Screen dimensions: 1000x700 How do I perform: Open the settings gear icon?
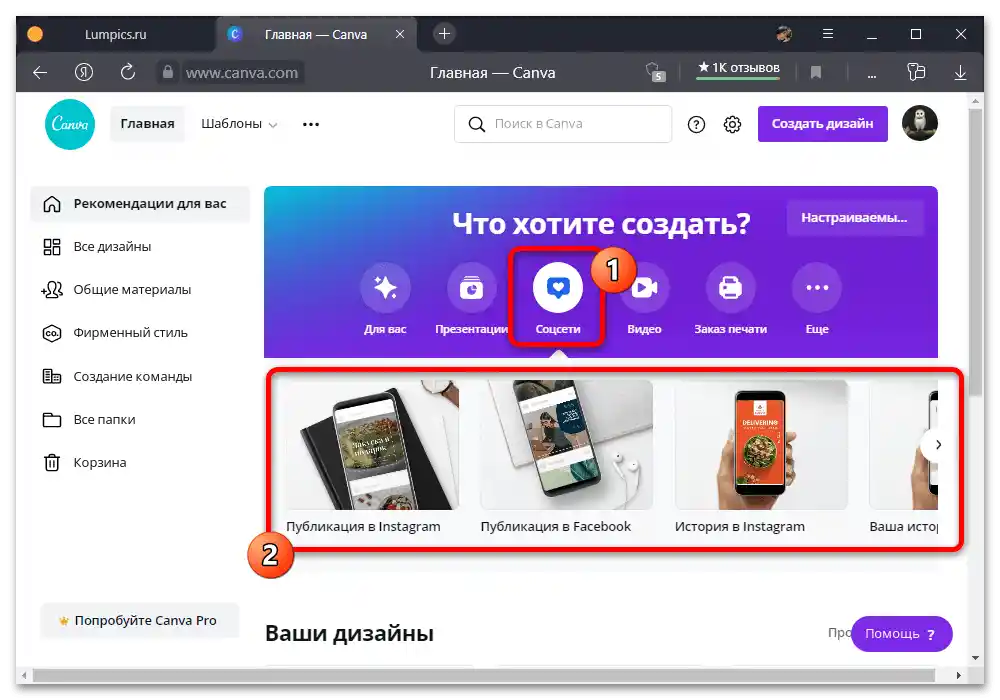point(732,124)
